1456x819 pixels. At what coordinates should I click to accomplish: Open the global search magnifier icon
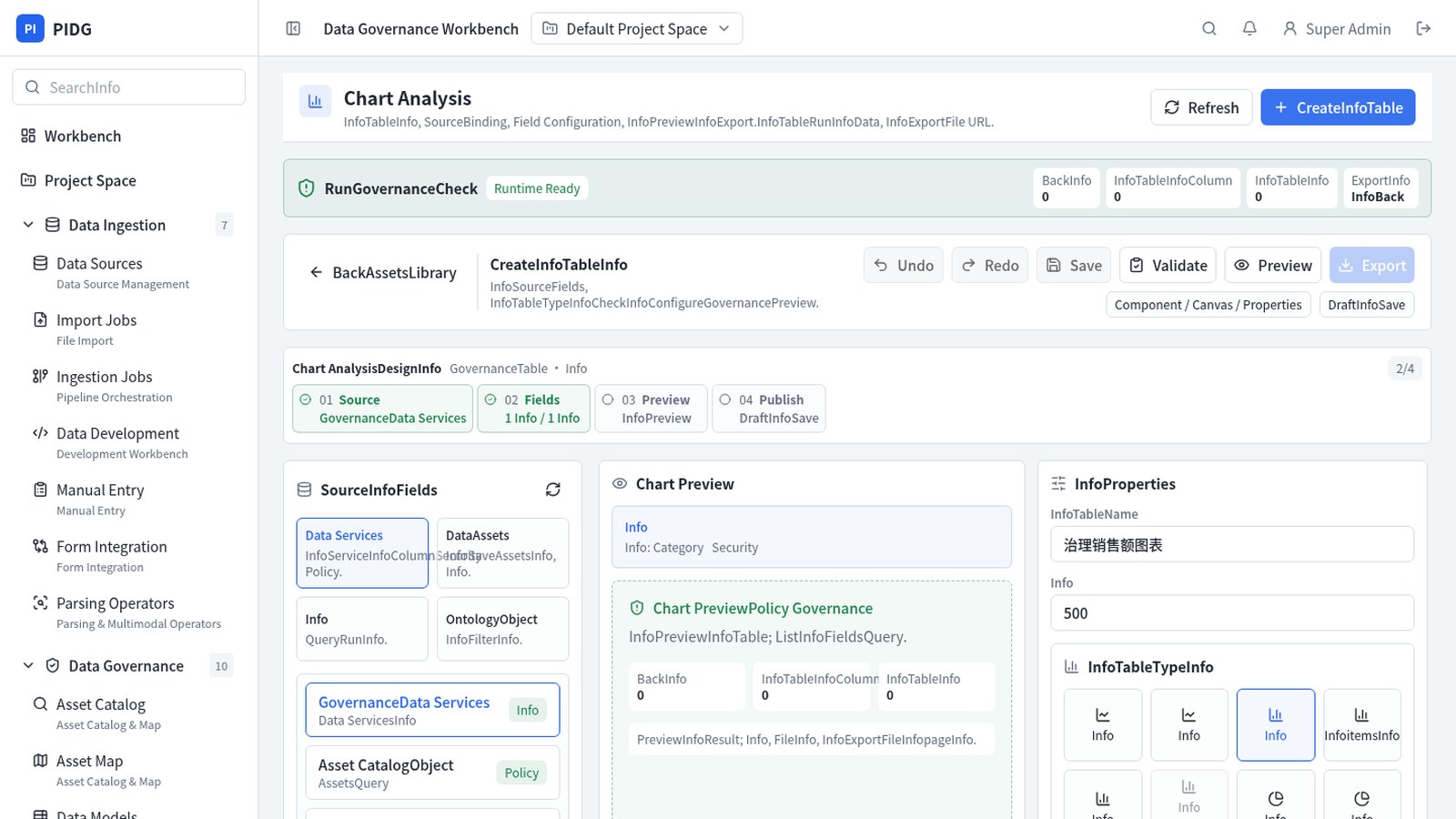point(1208,28)
